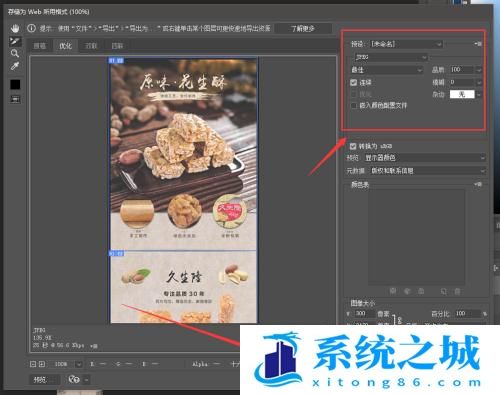Image resolution: width=500 pixels, height=395 pixels.
Task: Open the 品质 quality slider arrow
Action: (479, 70)
